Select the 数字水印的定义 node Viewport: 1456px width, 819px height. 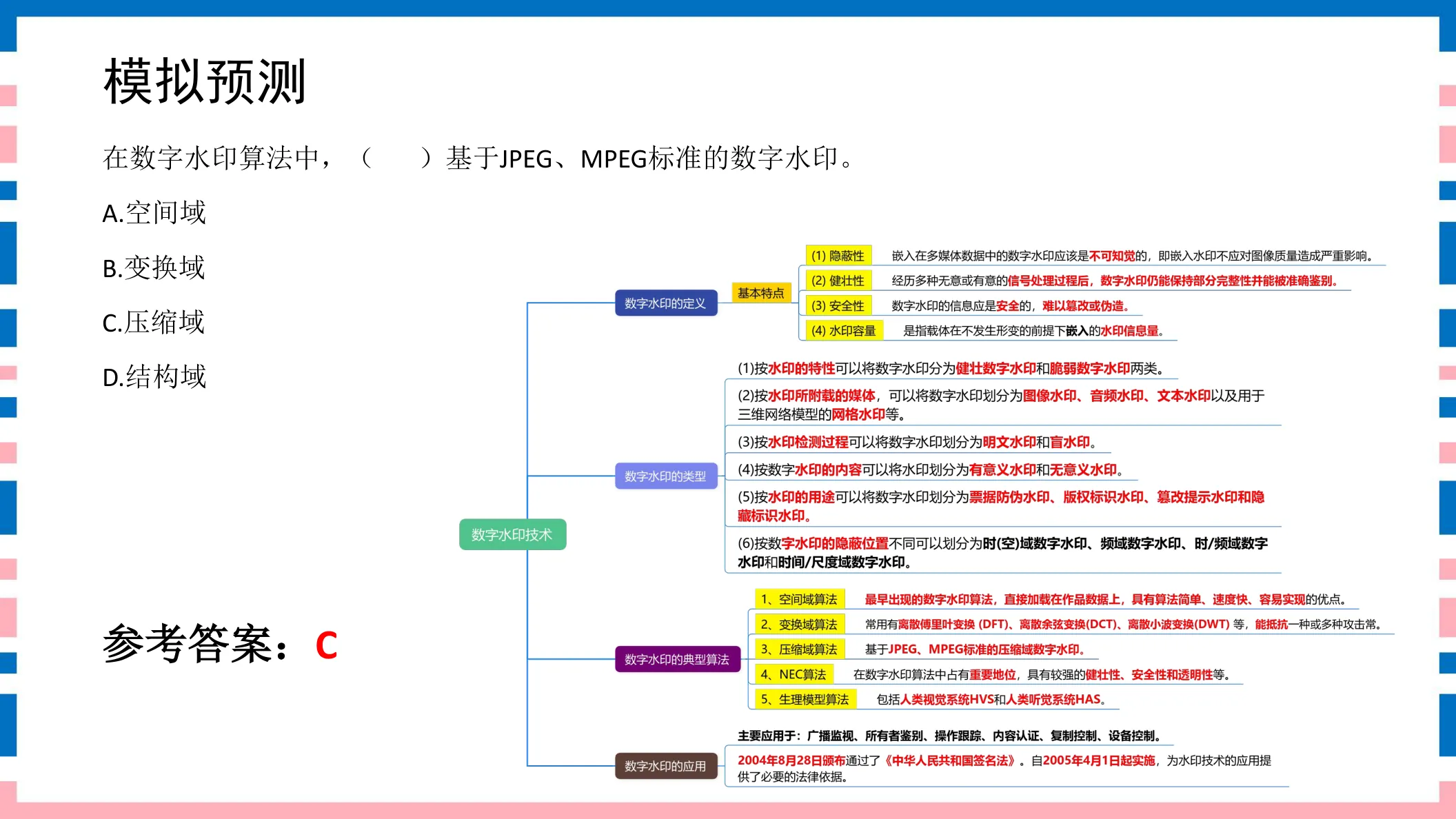[x=665, y=303]
